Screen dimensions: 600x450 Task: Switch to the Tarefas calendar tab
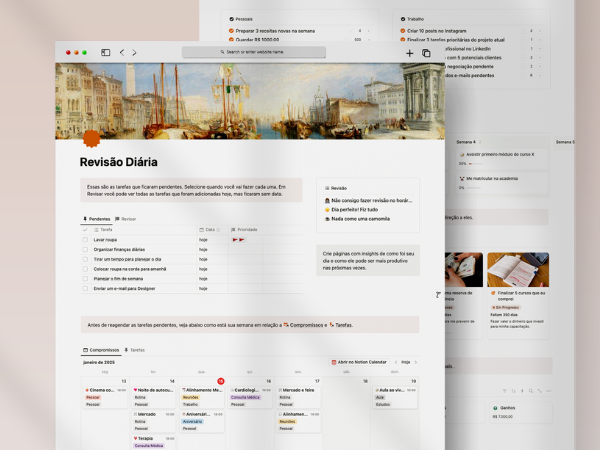135,350
